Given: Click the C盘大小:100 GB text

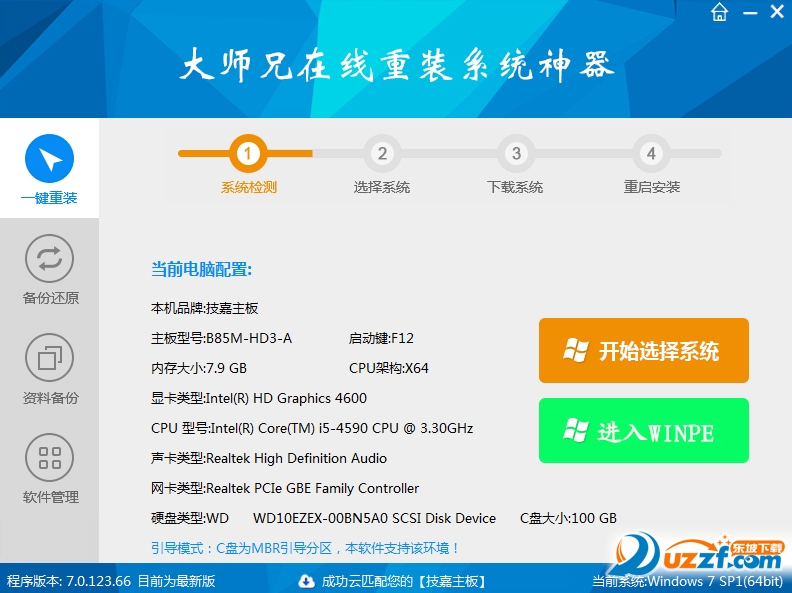Looking at the screenshot, I should pyautogui.click(x=568, y=518).
